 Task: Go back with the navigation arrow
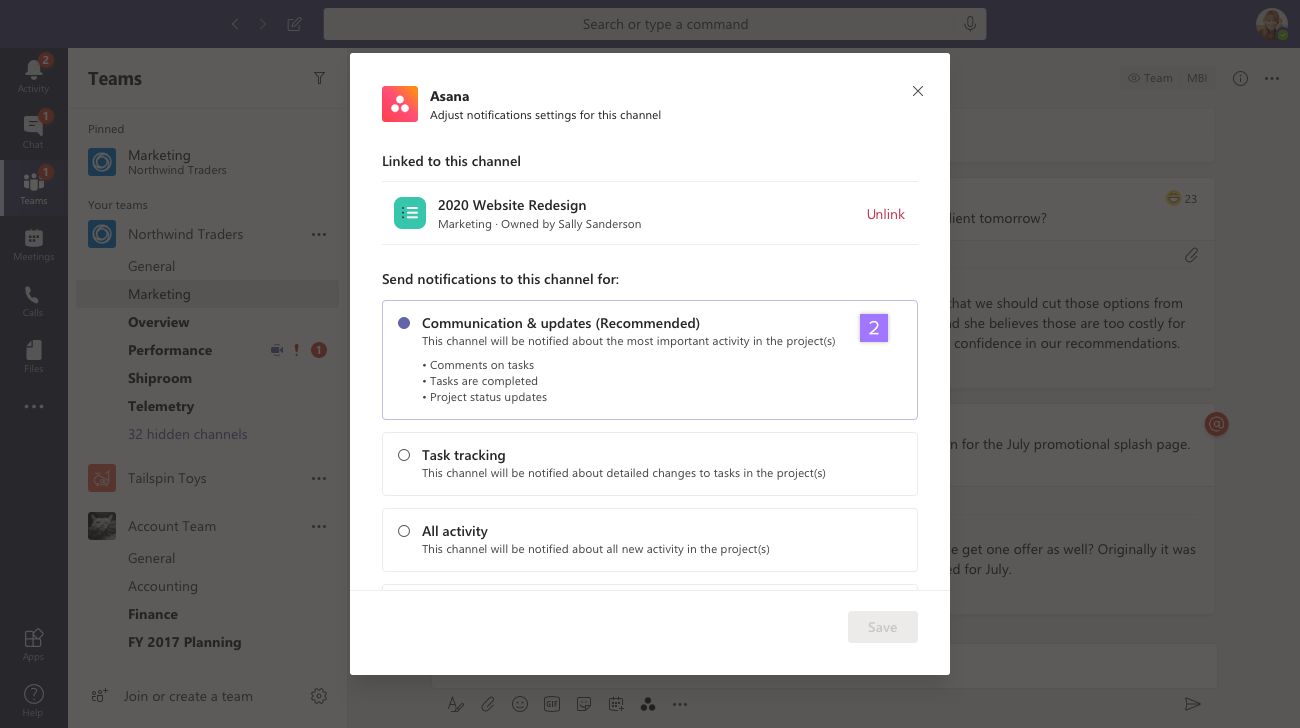[235, 24]
